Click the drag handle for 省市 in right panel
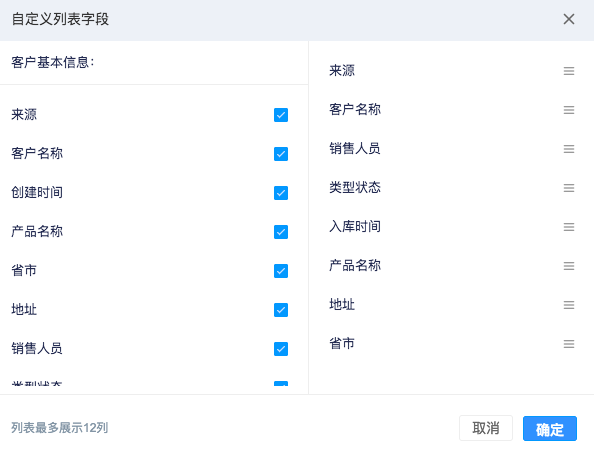This screenshot has height=453, width=594. [x=569, y=344]
